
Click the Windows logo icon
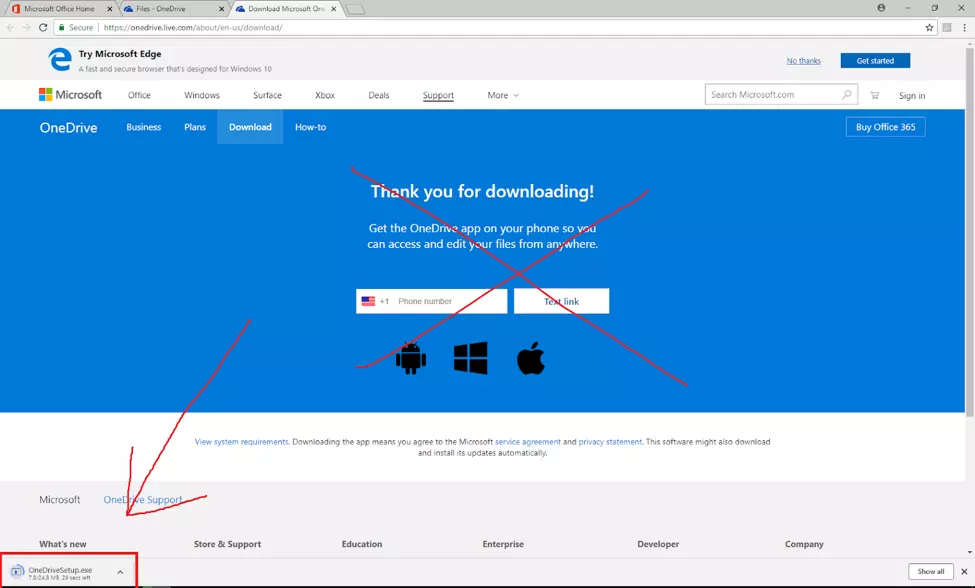[x=471, y=358]
